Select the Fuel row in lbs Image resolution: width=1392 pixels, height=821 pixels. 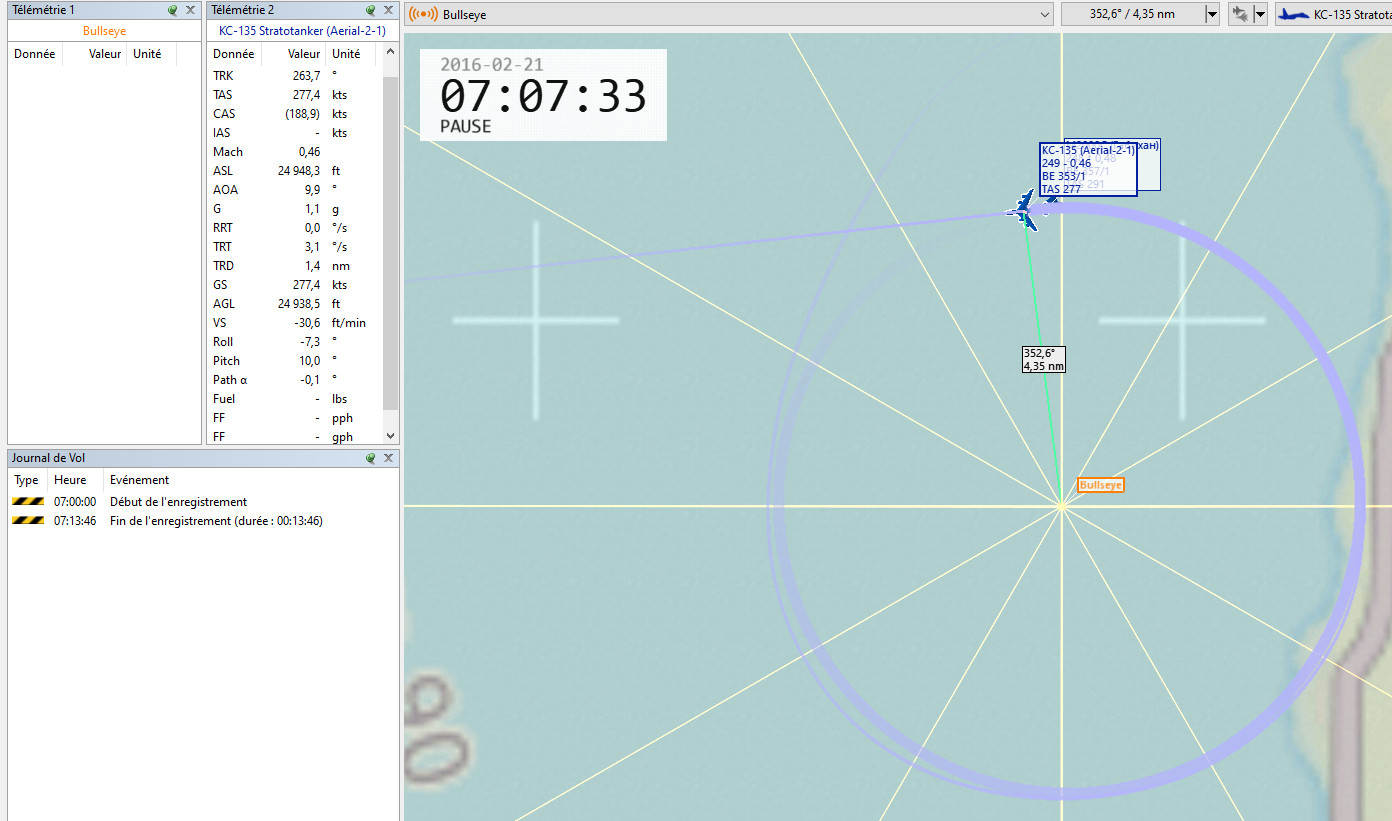[295, 399]
